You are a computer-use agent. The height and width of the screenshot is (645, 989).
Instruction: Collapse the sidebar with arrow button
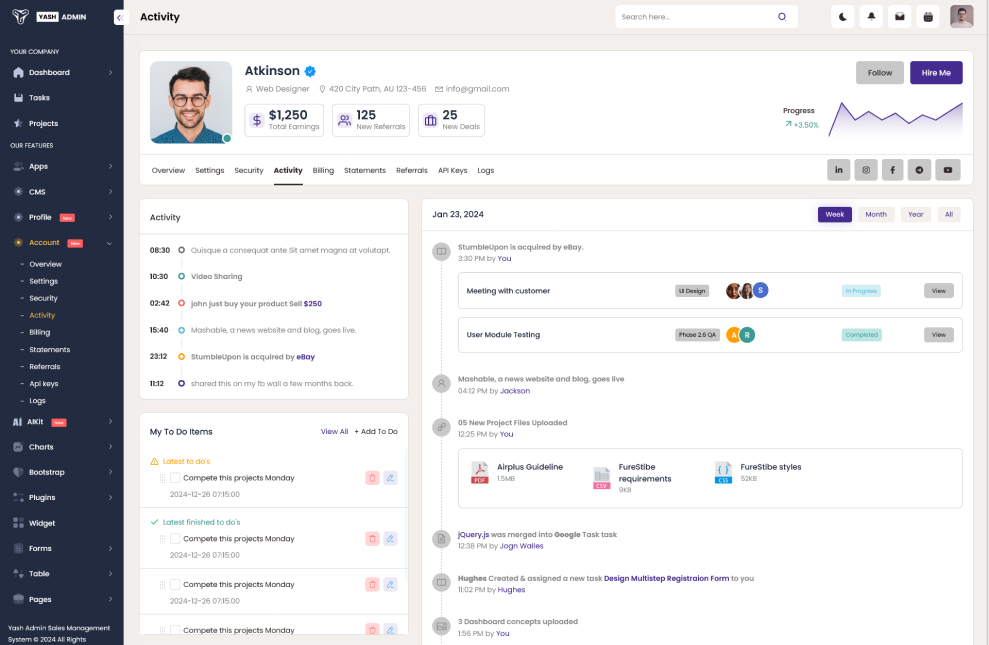tap(120, 18)
